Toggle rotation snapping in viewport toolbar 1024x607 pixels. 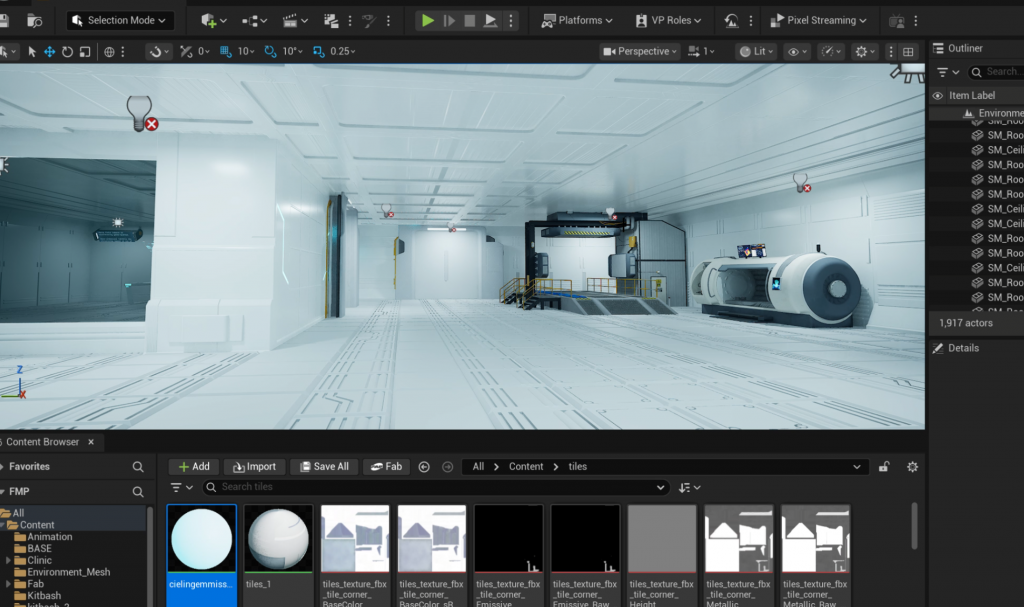click(270, 52)
